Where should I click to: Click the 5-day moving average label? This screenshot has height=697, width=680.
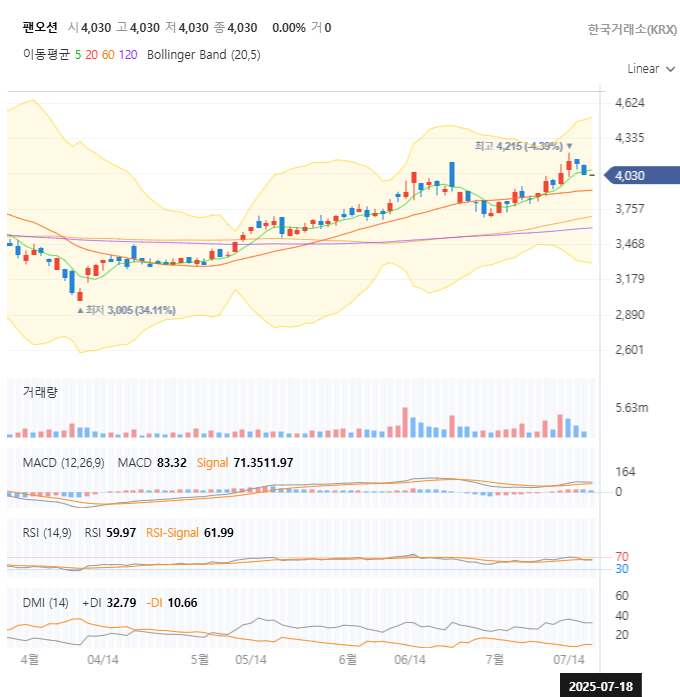78,55
